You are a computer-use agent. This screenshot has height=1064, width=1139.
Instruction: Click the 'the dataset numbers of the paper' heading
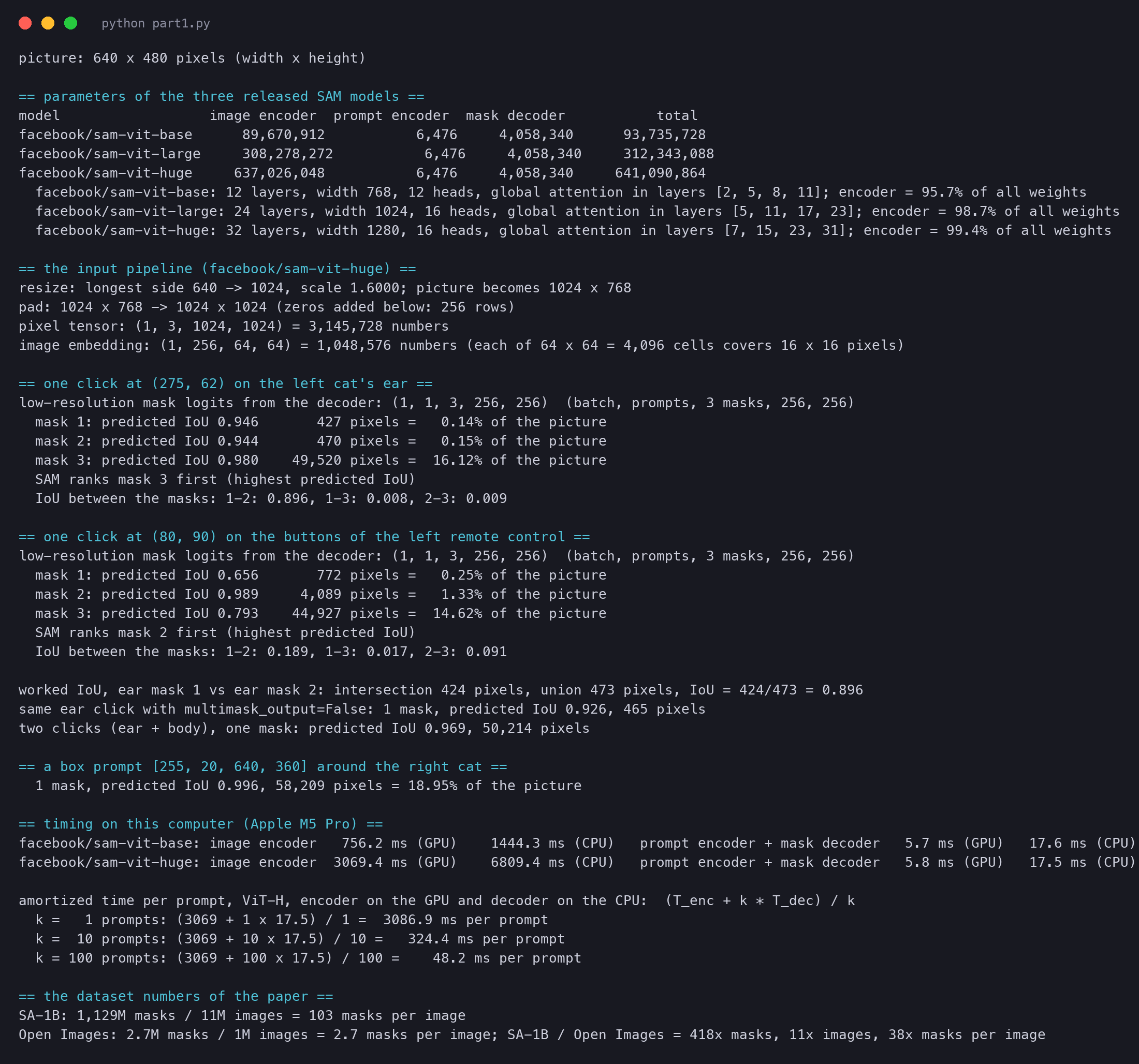point(176,996)
